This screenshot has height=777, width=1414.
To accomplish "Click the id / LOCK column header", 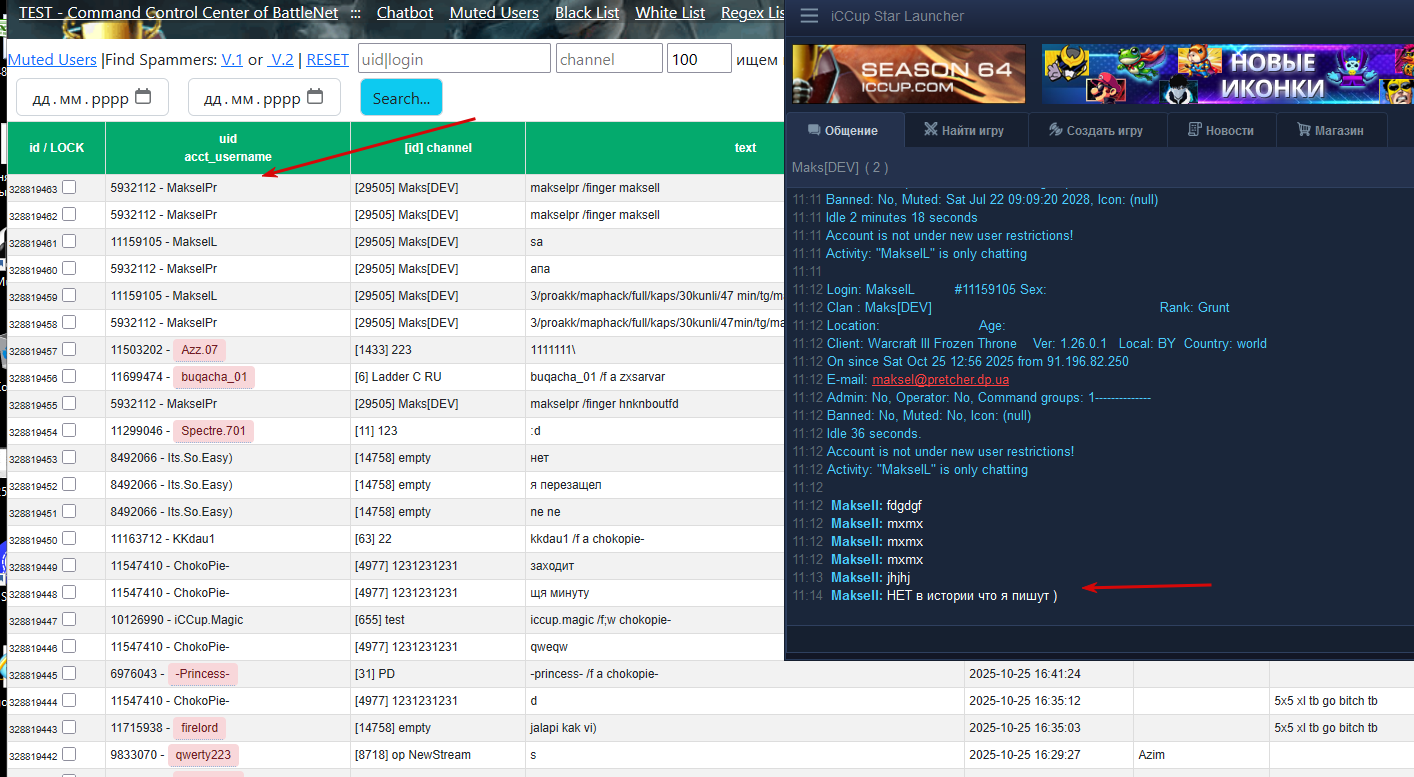I will click(x=57, y=148).
